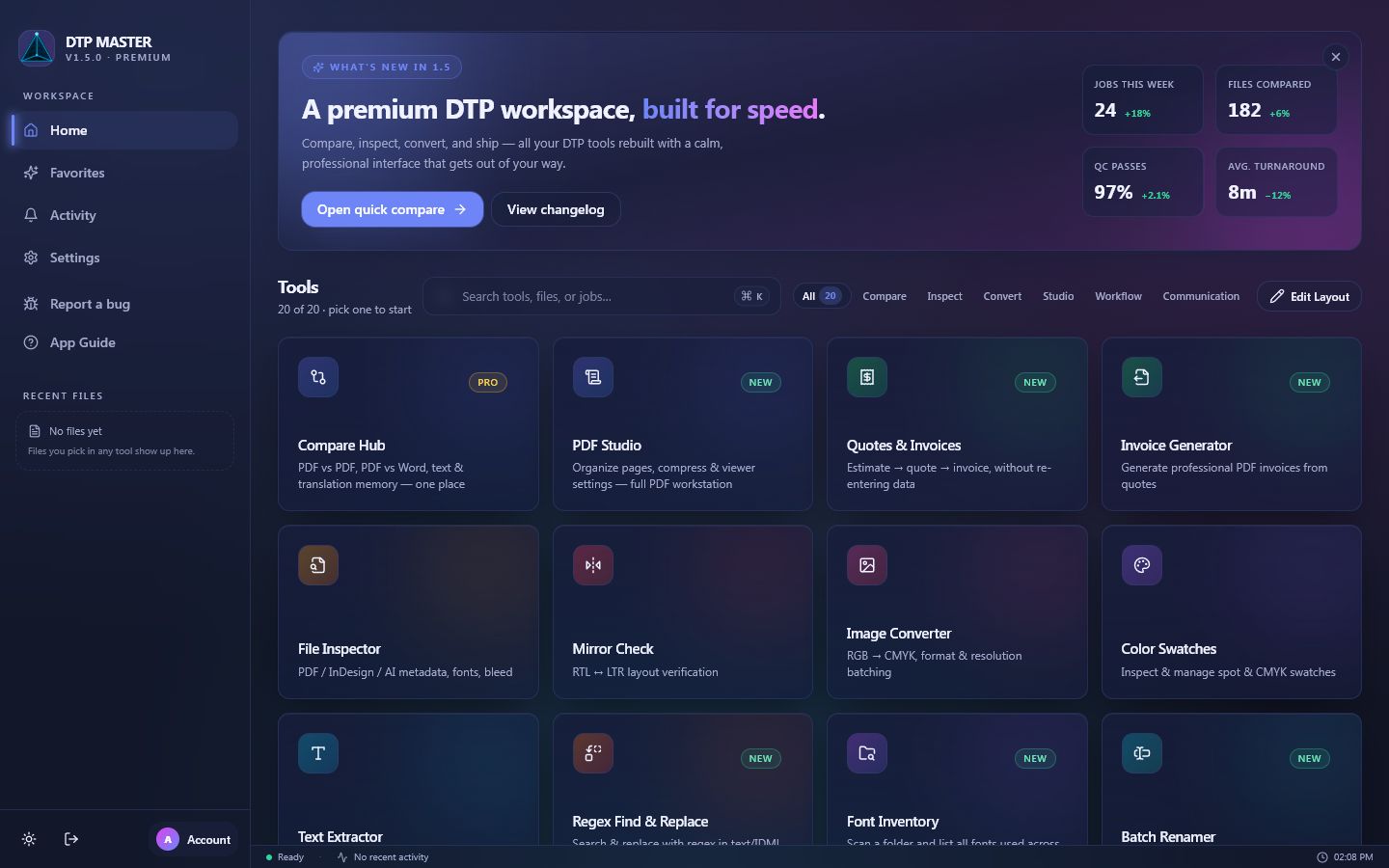This screenshot has height=868, width=1389.
Task: Click the DTP Master logo icon
Action: coord(37,48)
